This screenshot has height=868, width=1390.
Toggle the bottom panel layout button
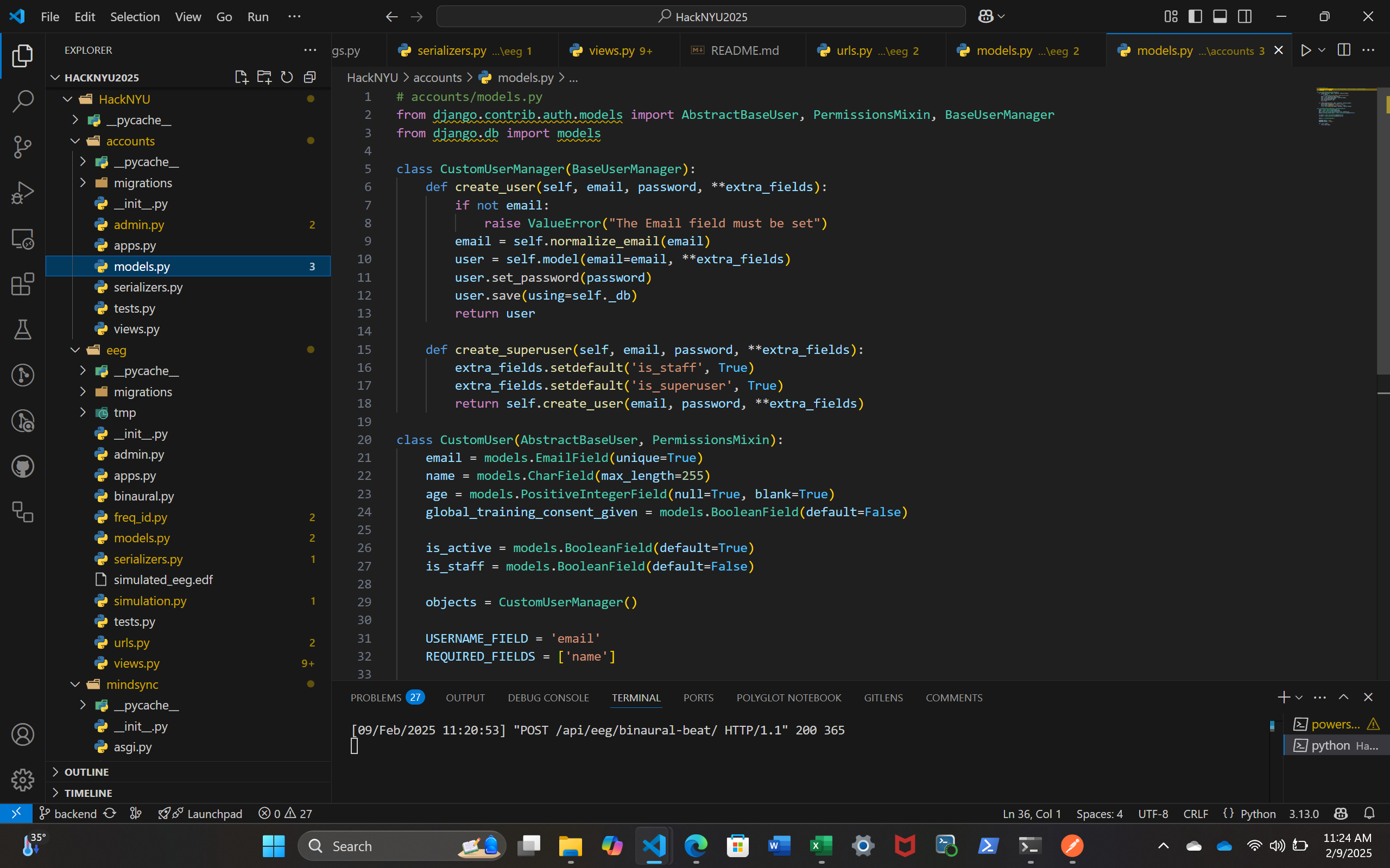tap(1220, 17)
